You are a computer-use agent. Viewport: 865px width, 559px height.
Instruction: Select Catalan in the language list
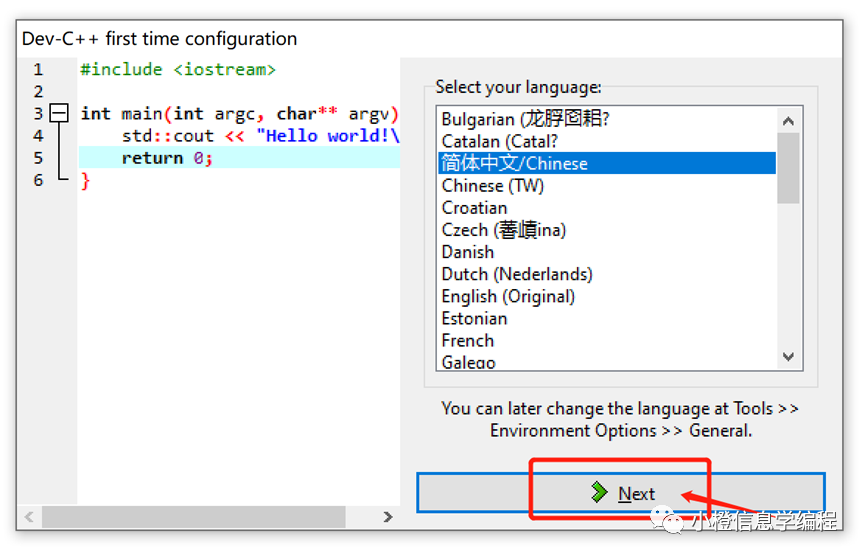click(607, 141)
